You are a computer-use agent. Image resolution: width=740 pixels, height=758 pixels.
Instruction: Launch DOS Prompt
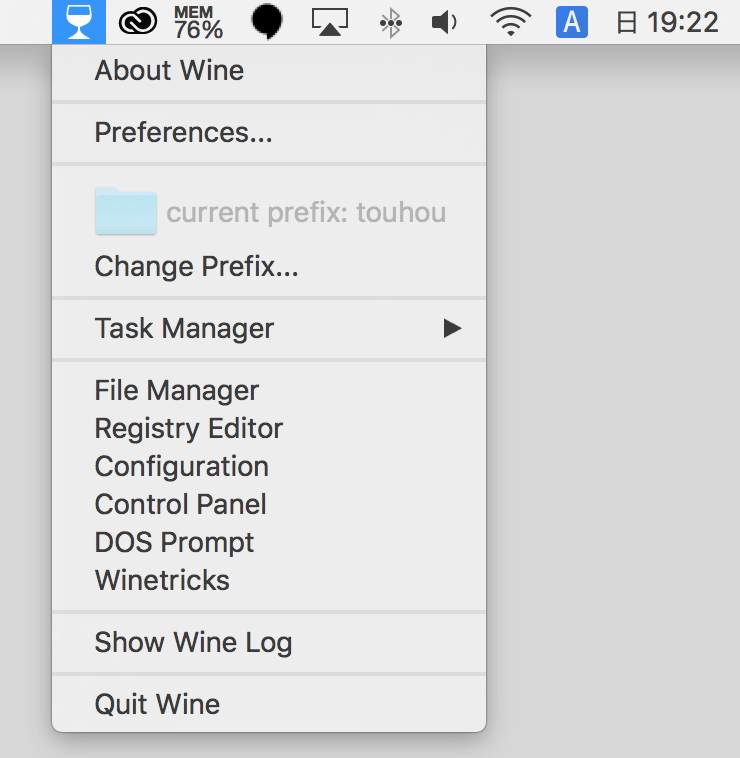tap(269, 542)
